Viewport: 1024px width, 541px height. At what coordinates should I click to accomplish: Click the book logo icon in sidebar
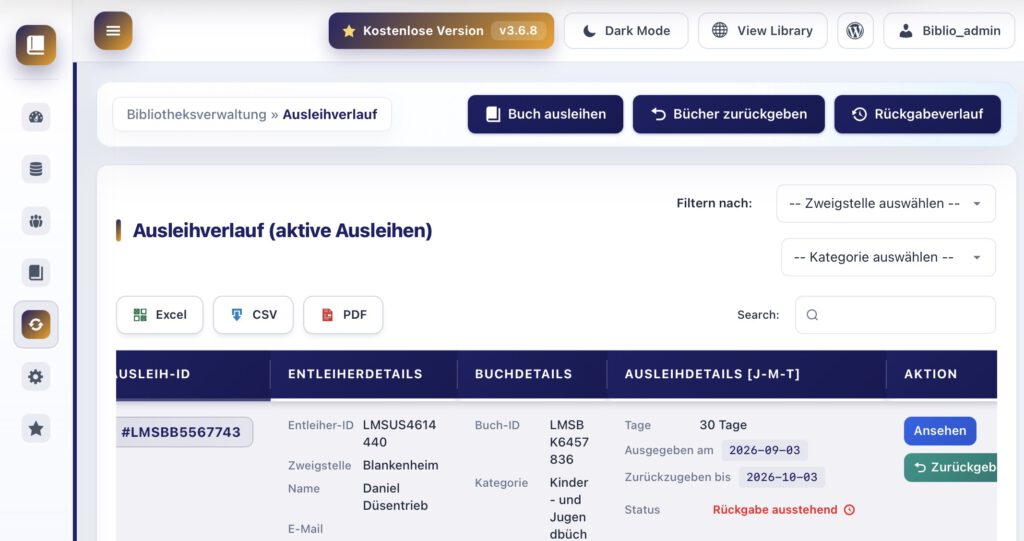click(36, 45)
